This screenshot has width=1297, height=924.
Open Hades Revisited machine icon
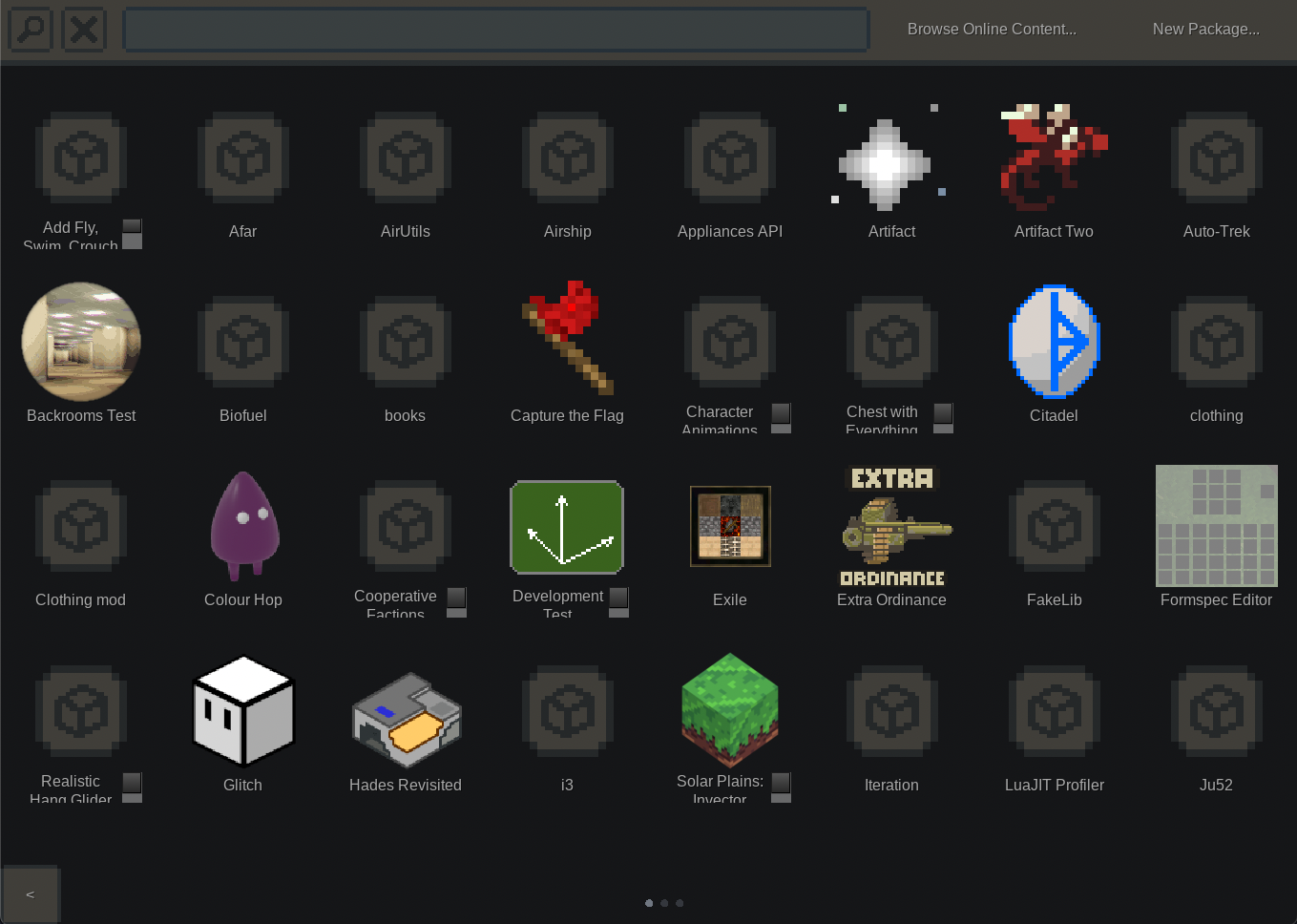pyautogui.click(x=407, y=719)
